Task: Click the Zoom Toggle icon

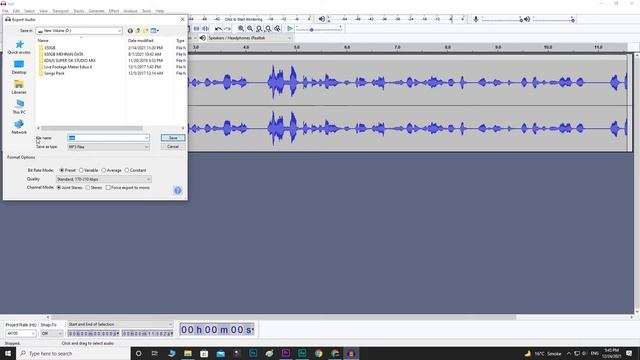Action: (277, 29)
